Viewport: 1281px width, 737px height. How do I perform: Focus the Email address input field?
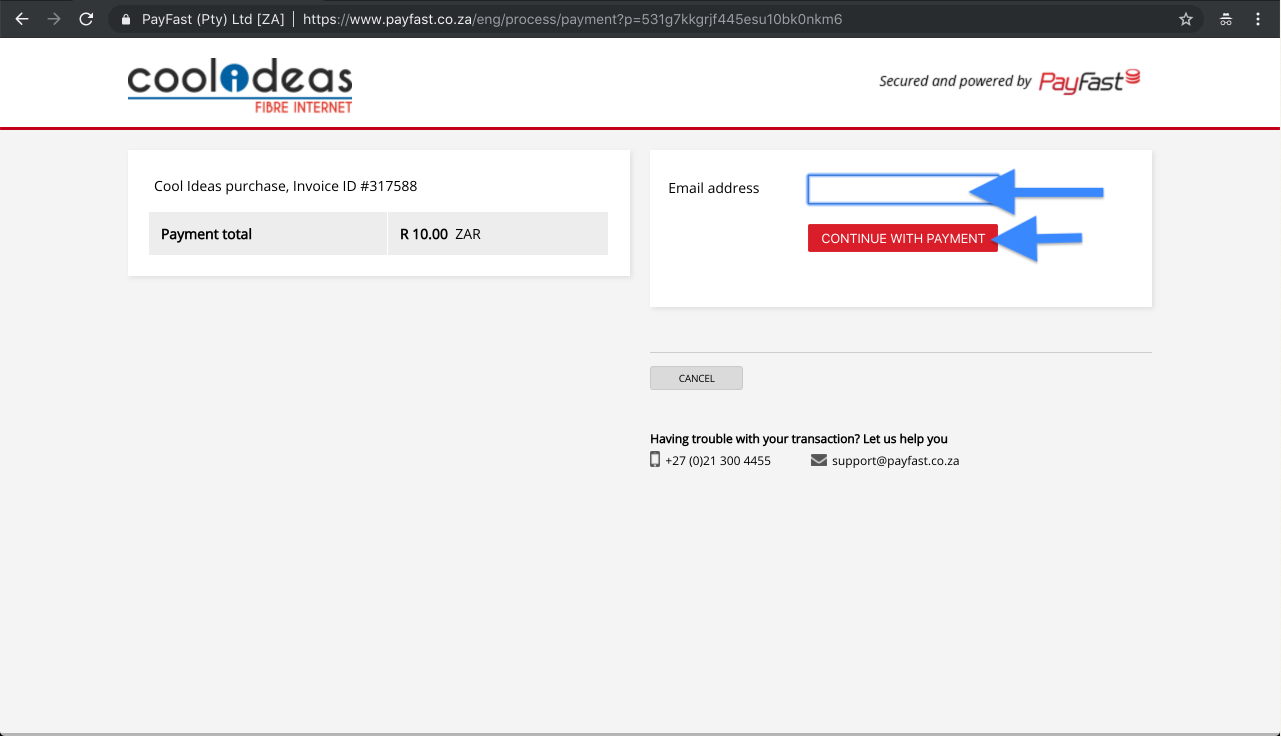[x=903, y=189]
